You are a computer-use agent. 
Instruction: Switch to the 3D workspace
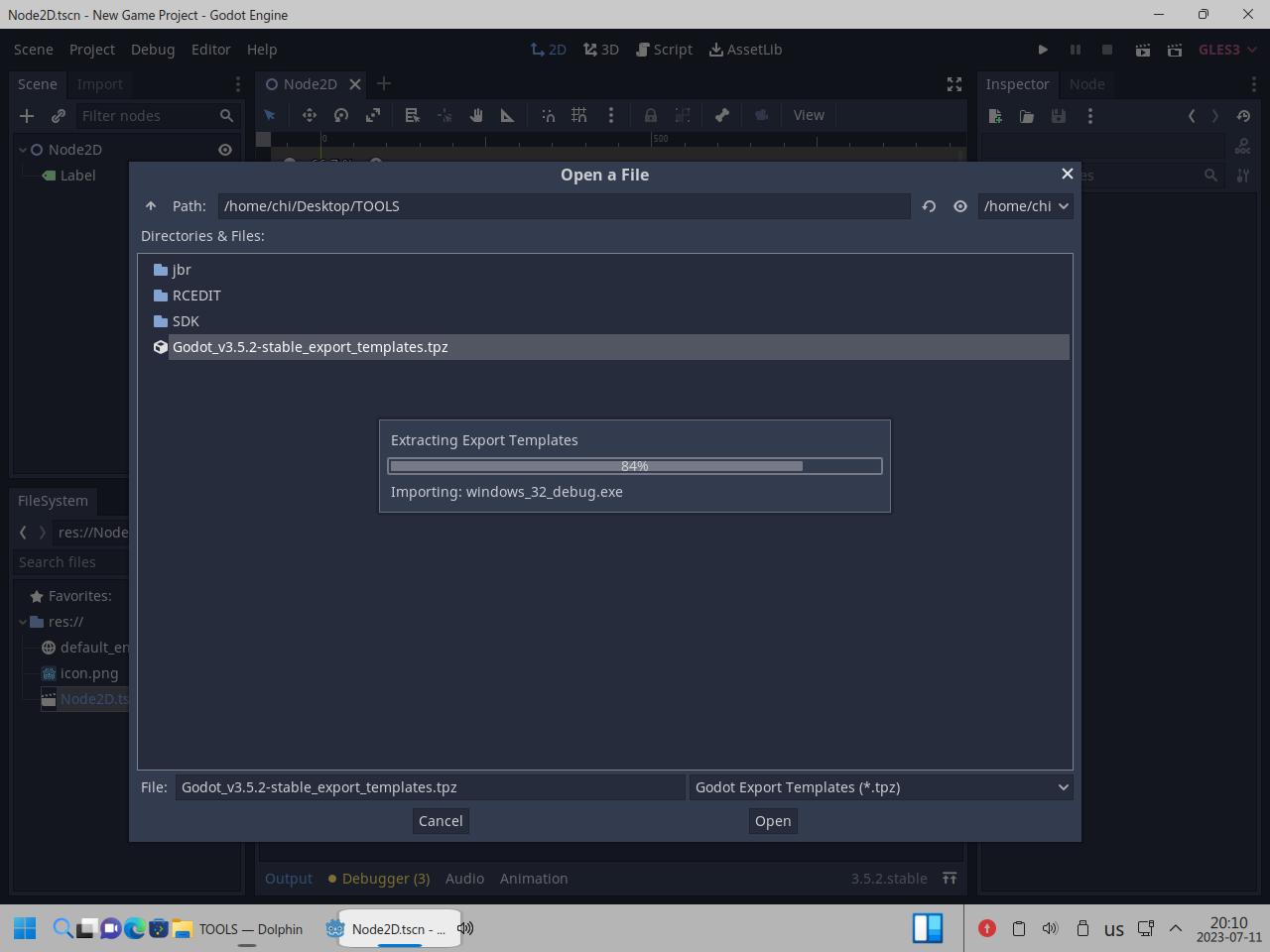pyautogui.click(x=601, y=50)
